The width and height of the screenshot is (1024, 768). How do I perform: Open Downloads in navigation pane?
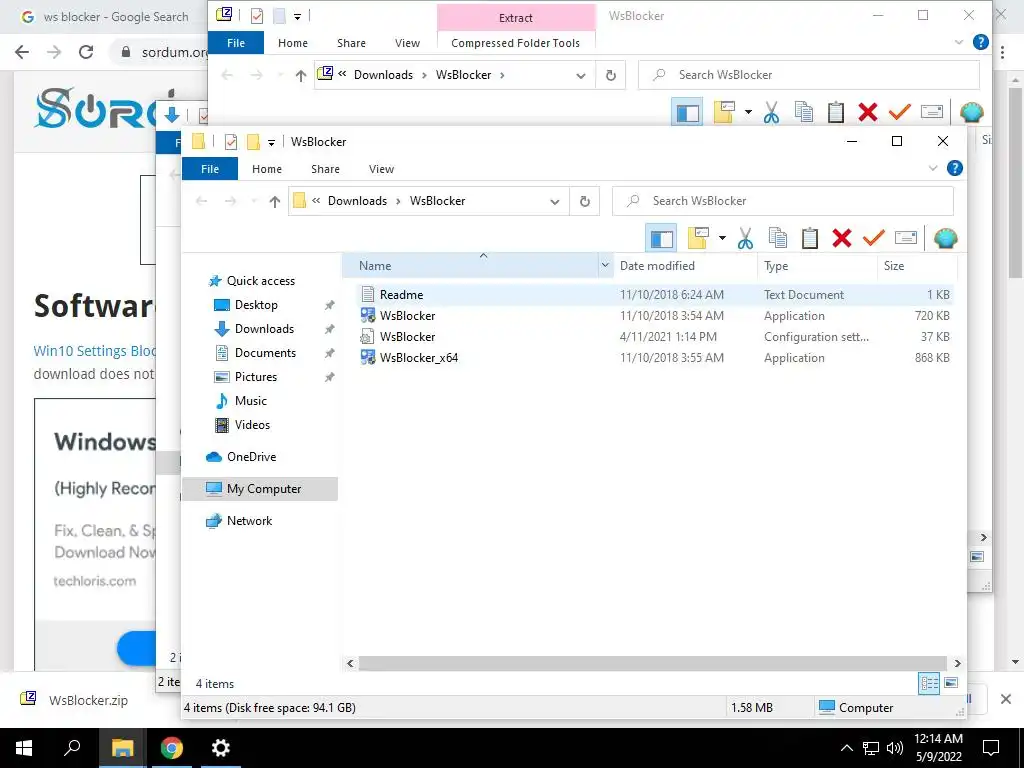[254, 329]
